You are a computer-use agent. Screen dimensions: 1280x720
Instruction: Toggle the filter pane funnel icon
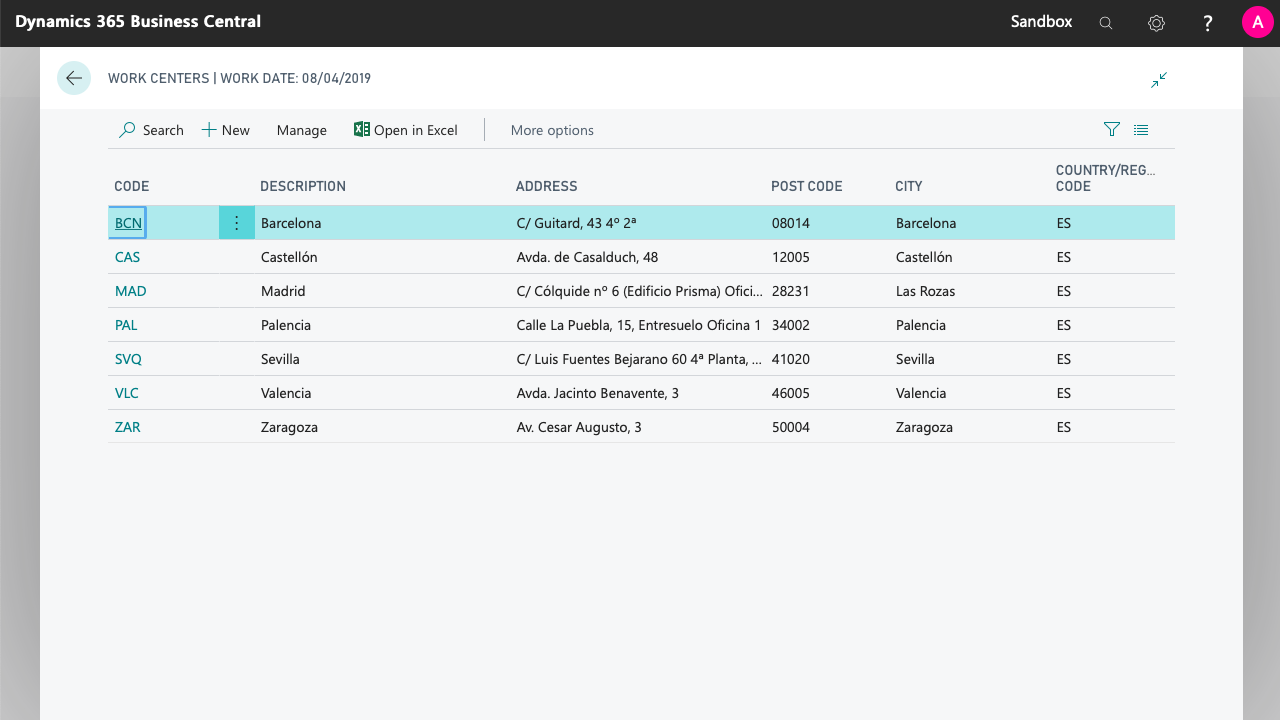pyautogui.click(x=1111, y=129)
